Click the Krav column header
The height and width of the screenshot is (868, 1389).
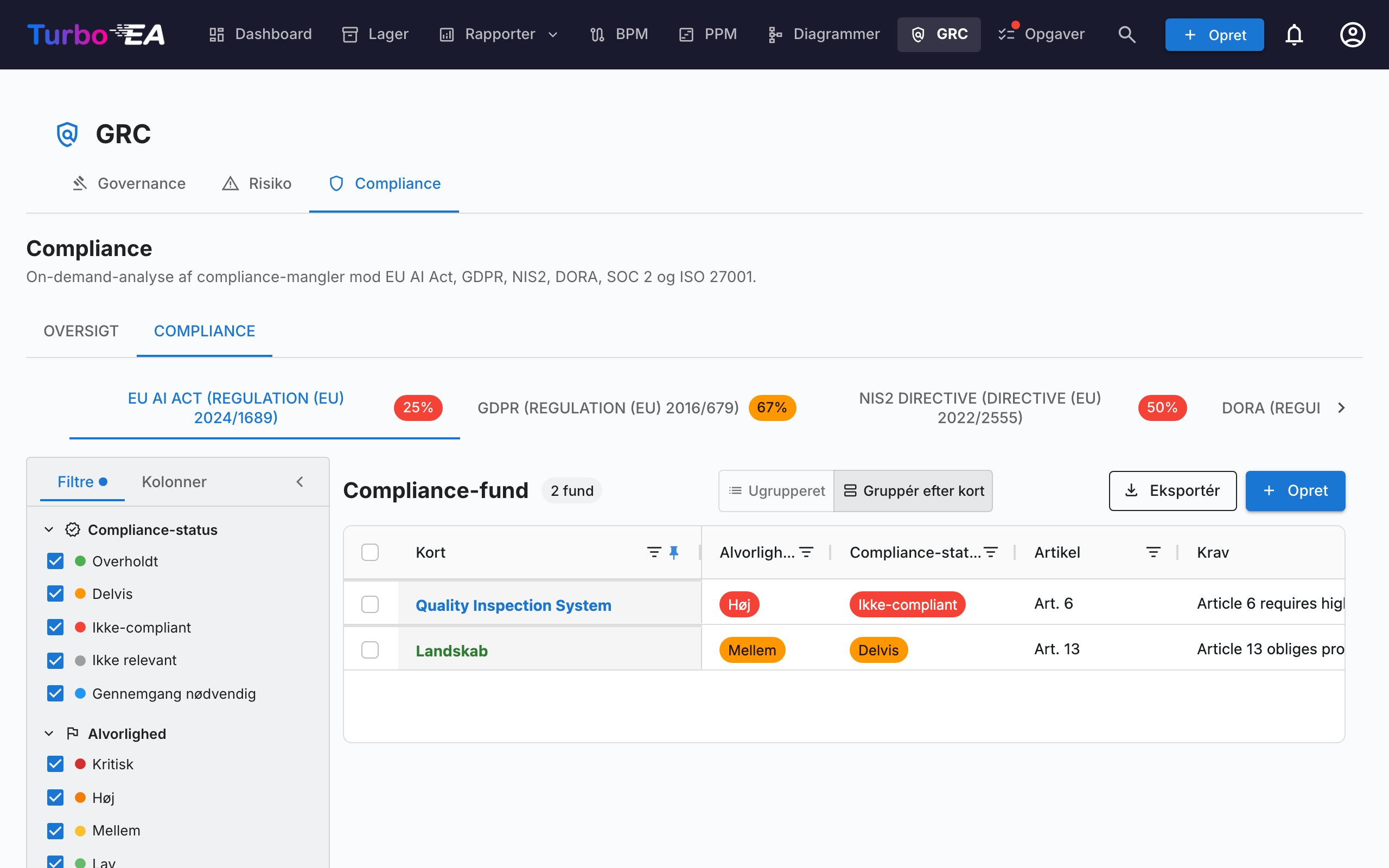(1213, 552)
